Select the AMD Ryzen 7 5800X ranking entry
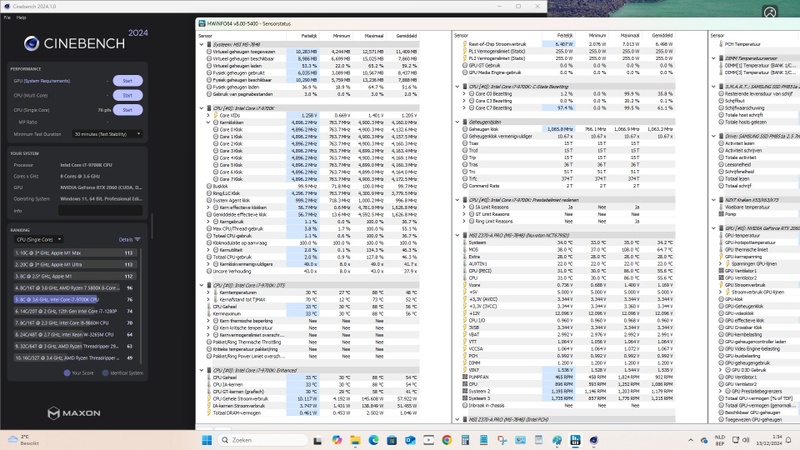The image size is (800, 450). pos(75,288)
